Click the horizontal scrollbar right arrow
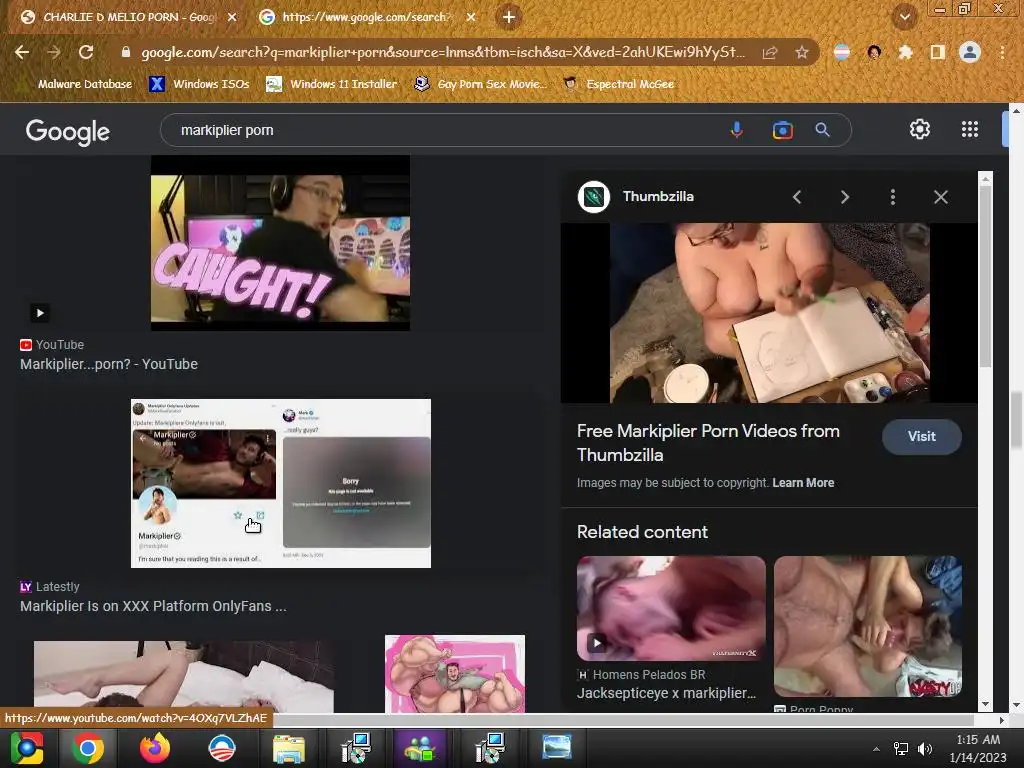Viewport: 1024px width, 768px height. point(1002,720)
